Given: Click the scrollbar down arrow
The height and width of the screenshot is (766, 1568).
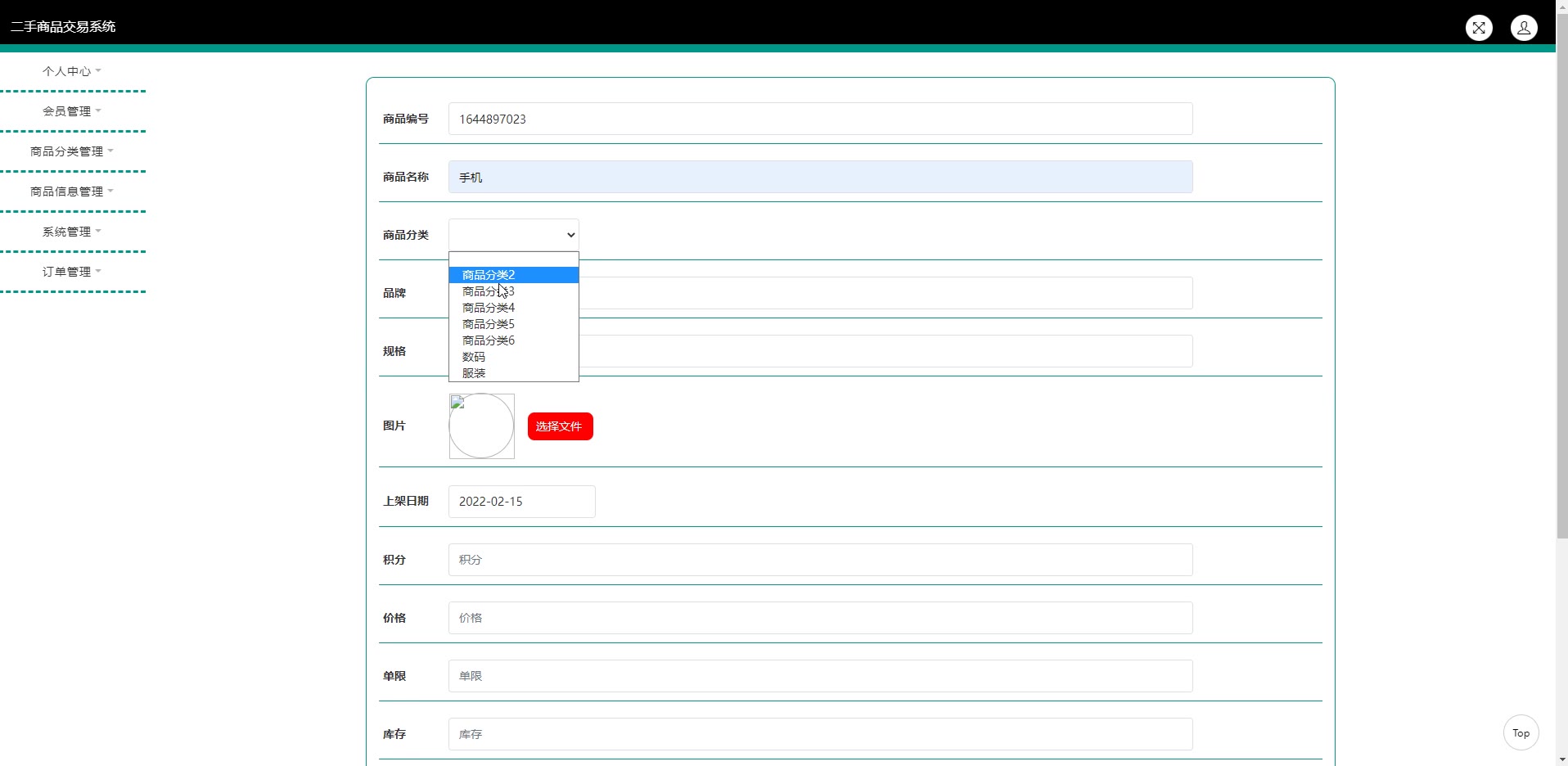Looking at the screenshot, I should [x=1561, y=759].
